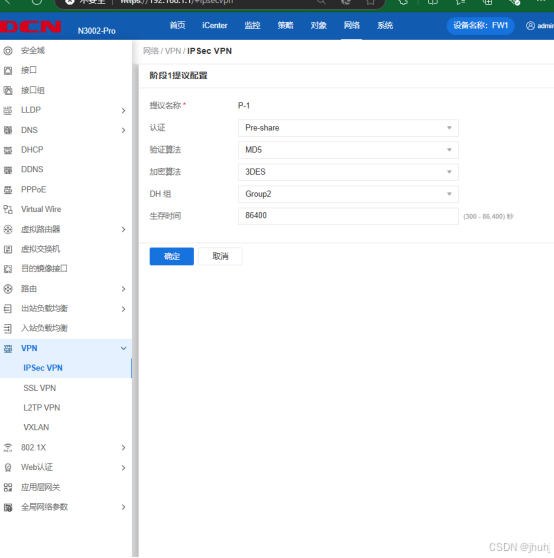Open the L2TP VPN menu item

[x=42, y=408]
